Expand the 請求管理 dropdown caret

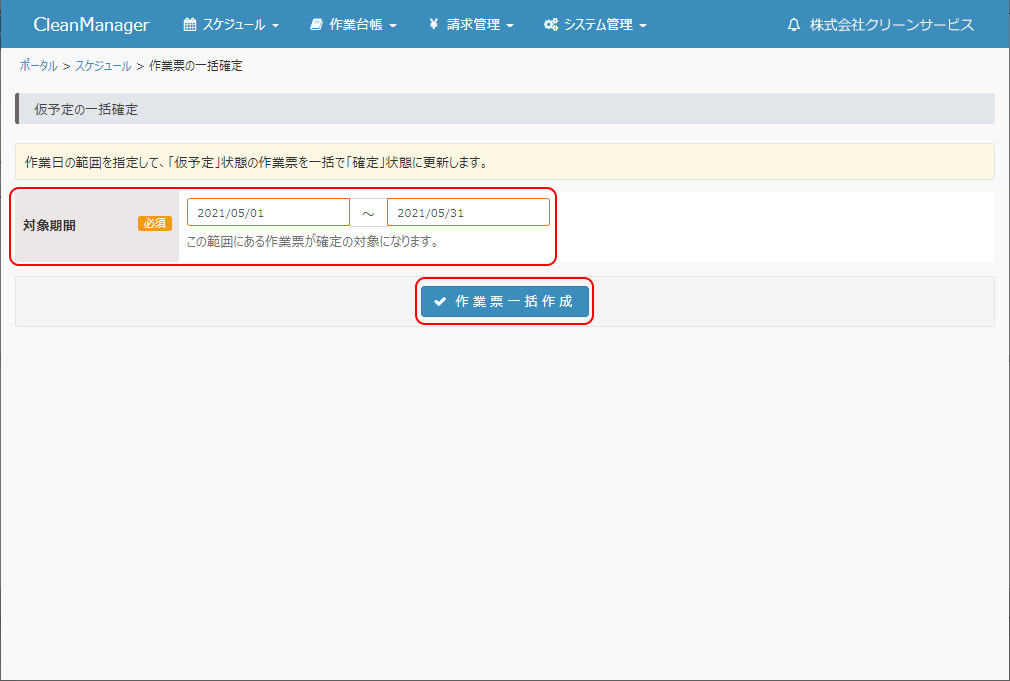point(510,26)
